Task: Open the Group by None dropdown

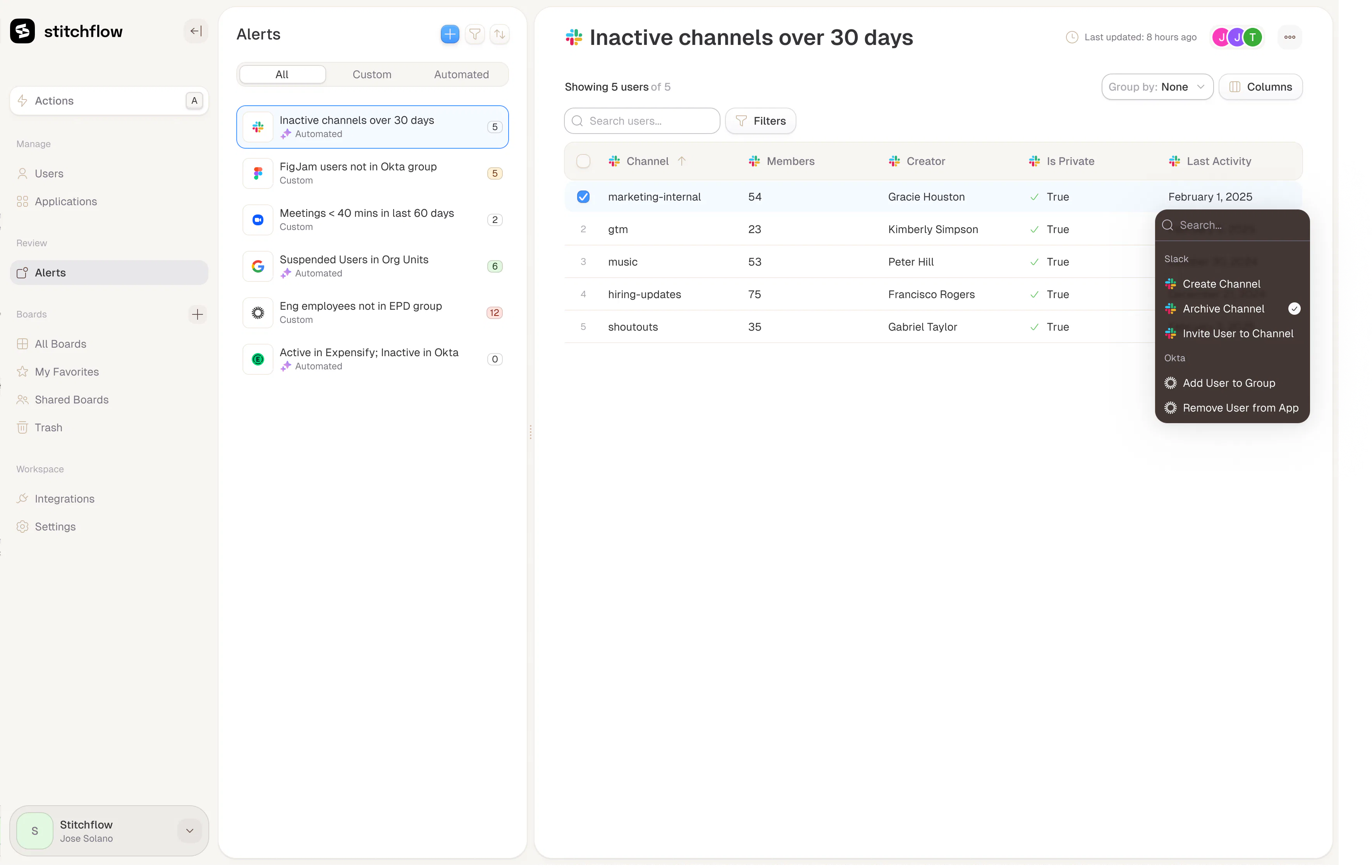Action: (x=1157, y=87)
